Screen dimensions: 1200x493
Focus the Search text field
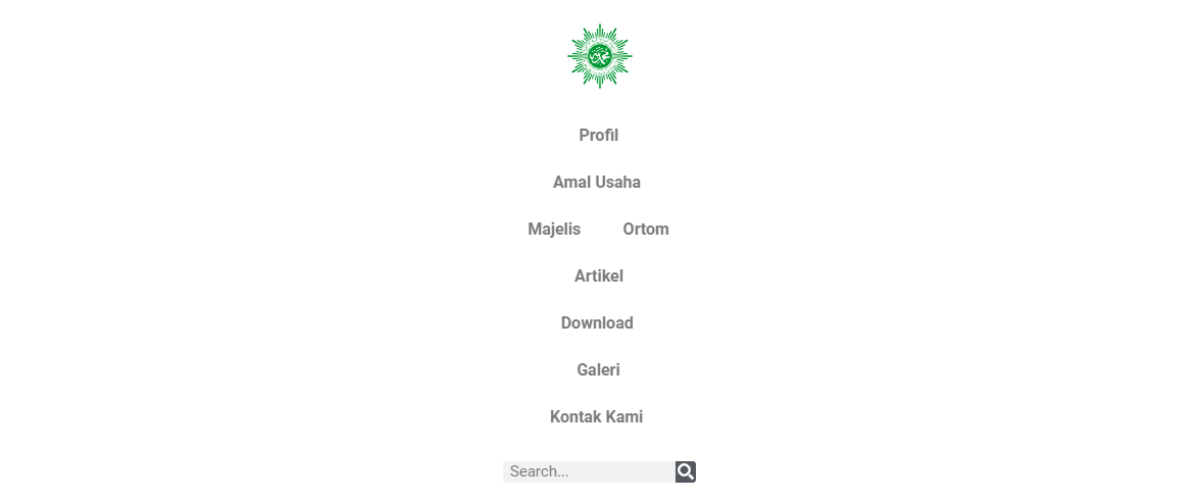pos(588,471)
